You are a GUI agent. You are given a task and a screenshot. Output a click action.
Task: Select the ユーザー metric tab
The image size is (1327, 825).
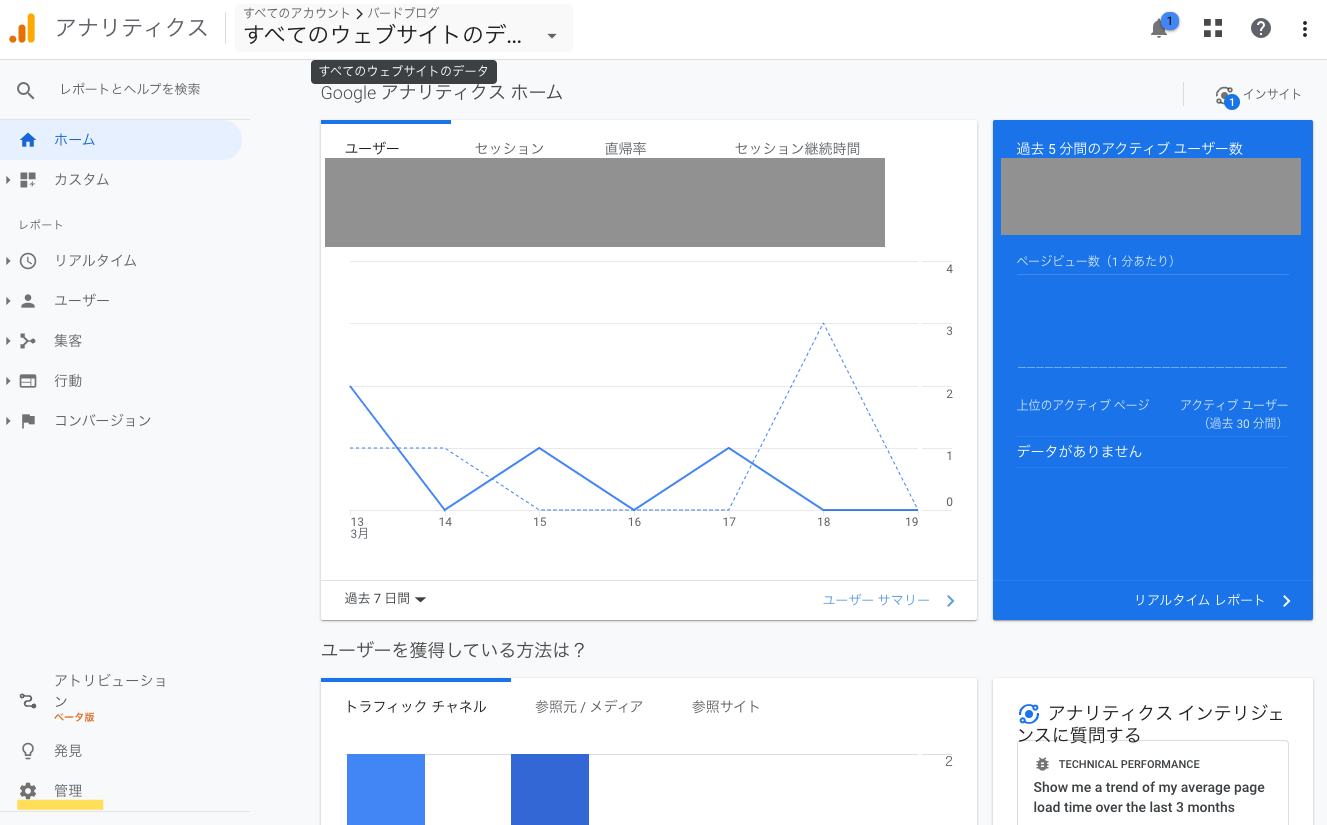coord(372,149)
